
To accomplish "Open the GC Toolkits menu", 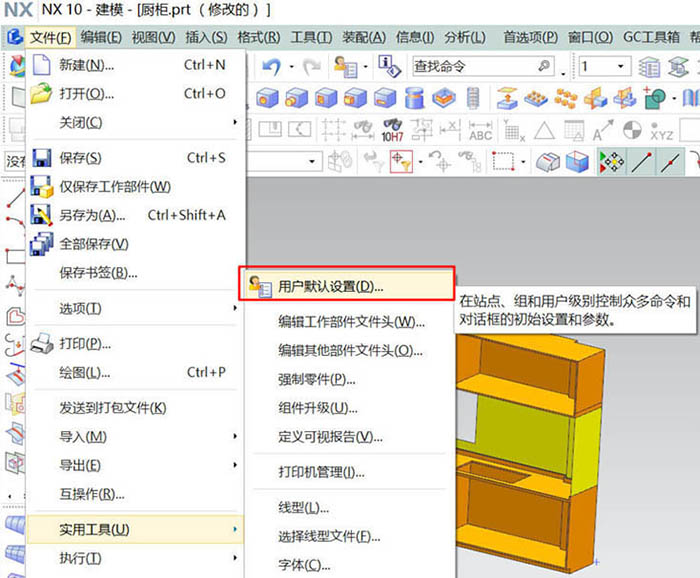I will tap(651, 37).
